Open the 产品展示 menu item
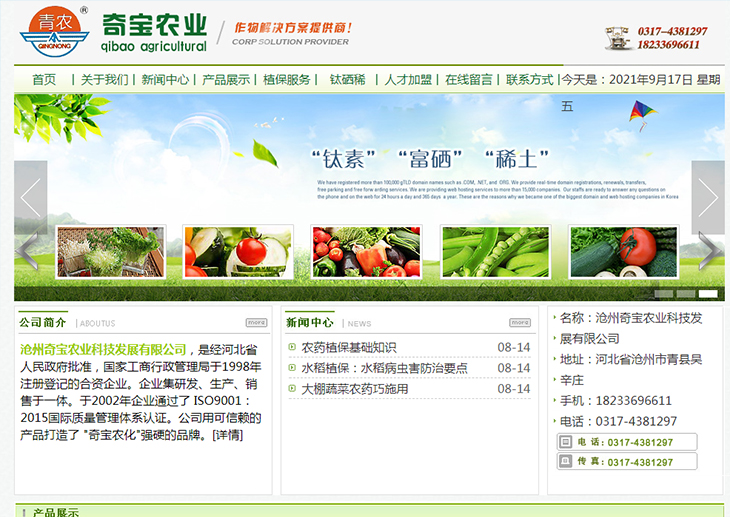Viewport: 730px width, 517px height. coord(226,80)
